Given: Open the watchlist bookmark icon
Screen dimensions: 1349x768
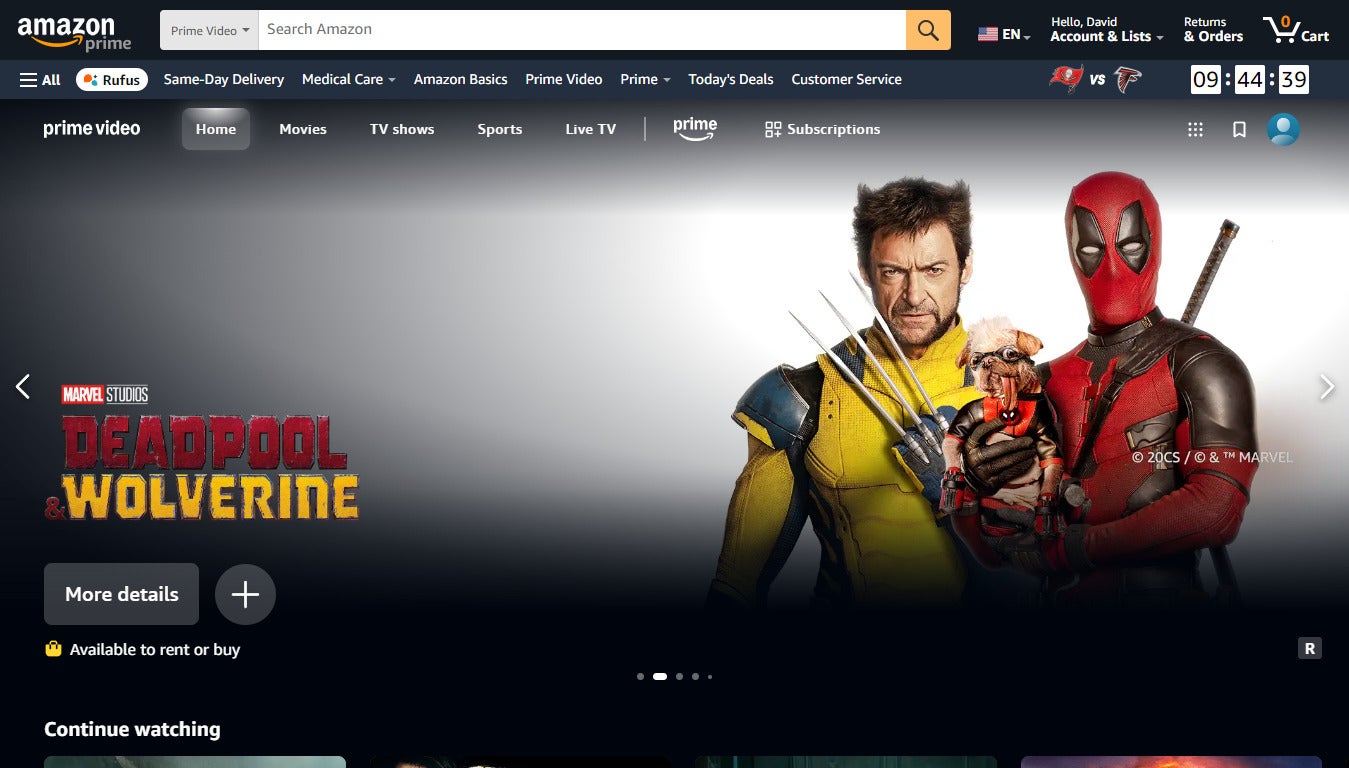Looking at the screenshot, I should pos(1239,129).
